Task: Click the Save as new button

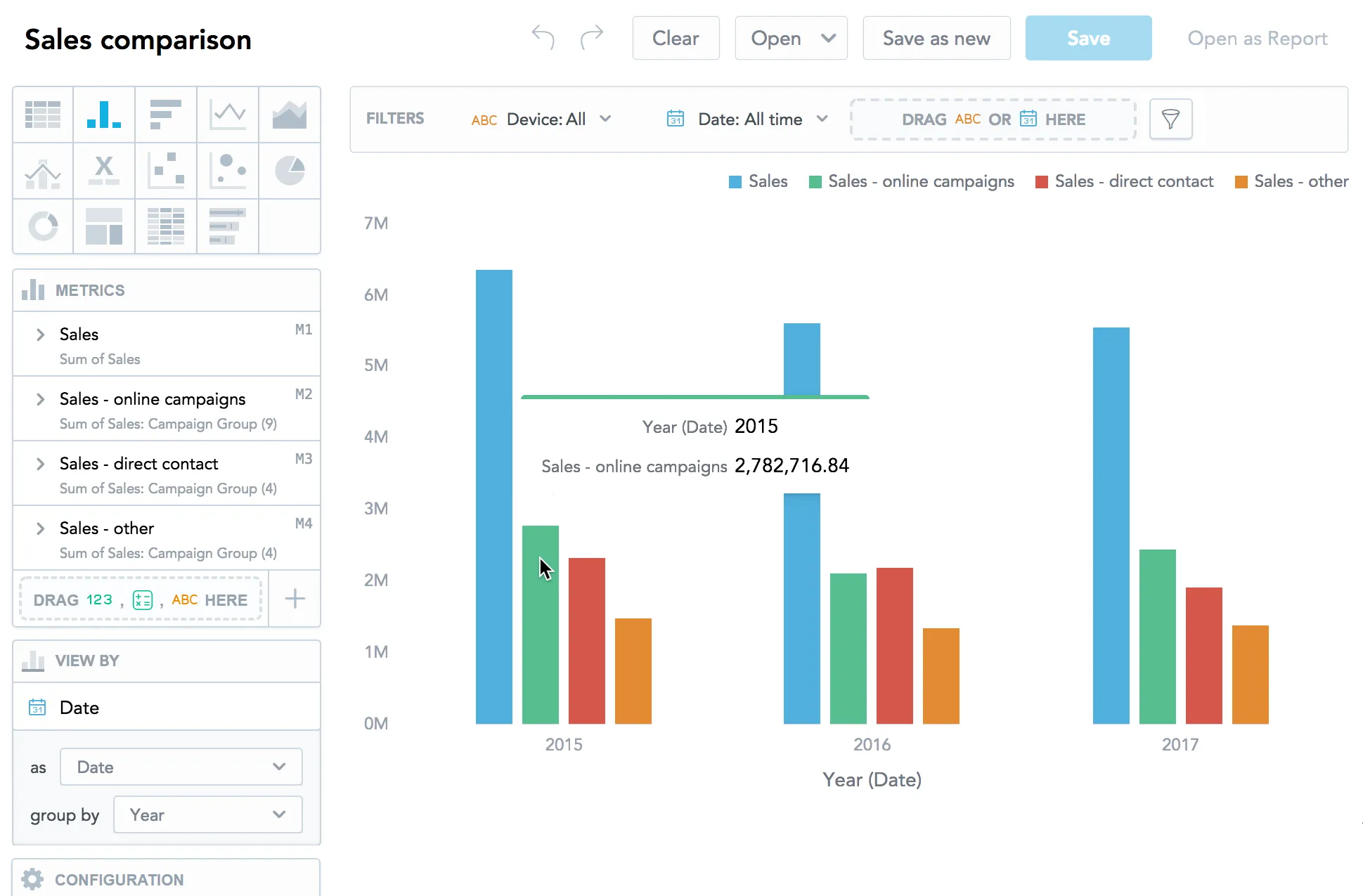Action: (936, 38)
